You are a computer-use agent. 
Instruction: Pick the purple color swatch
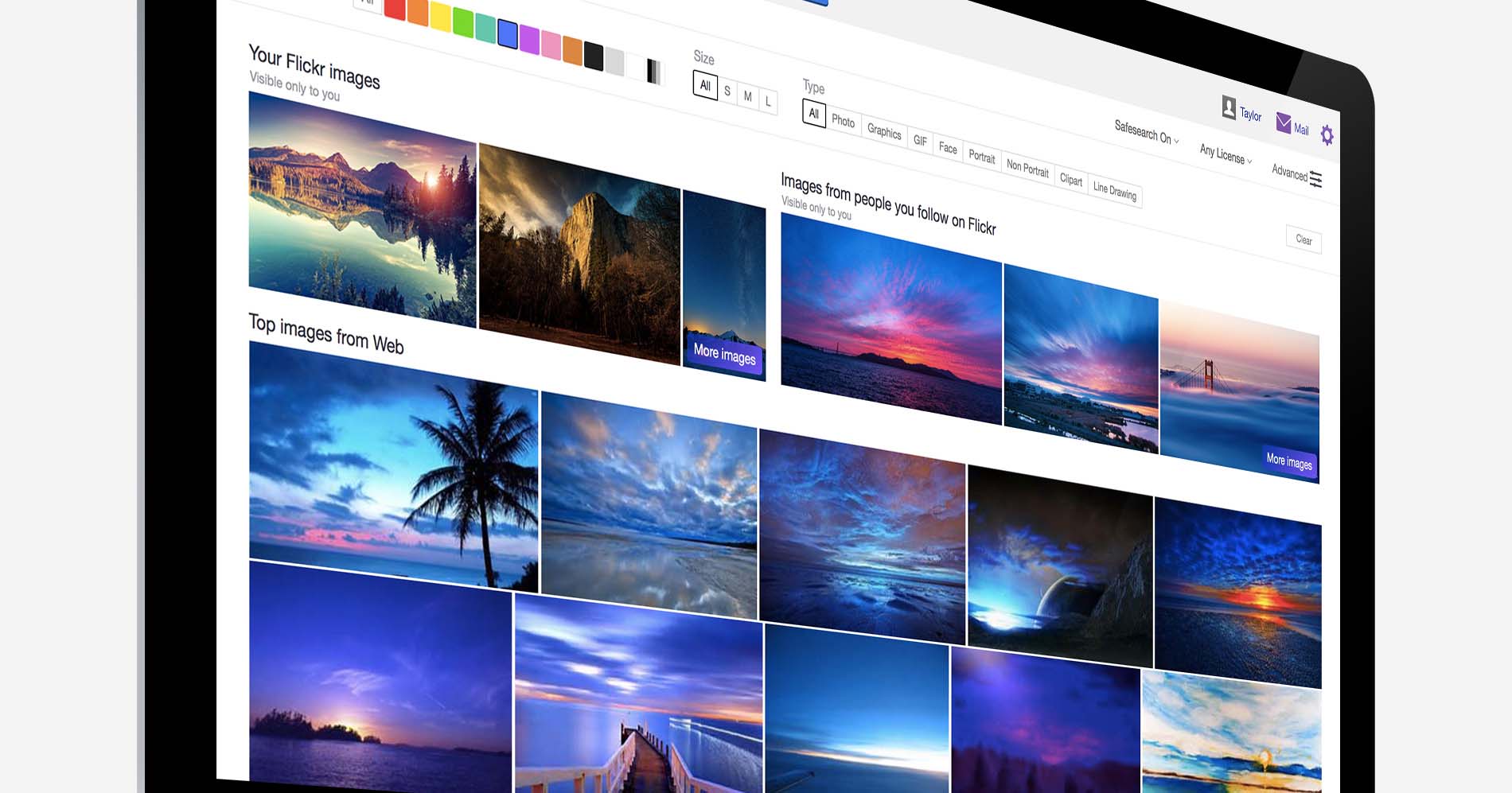[529, 39]
